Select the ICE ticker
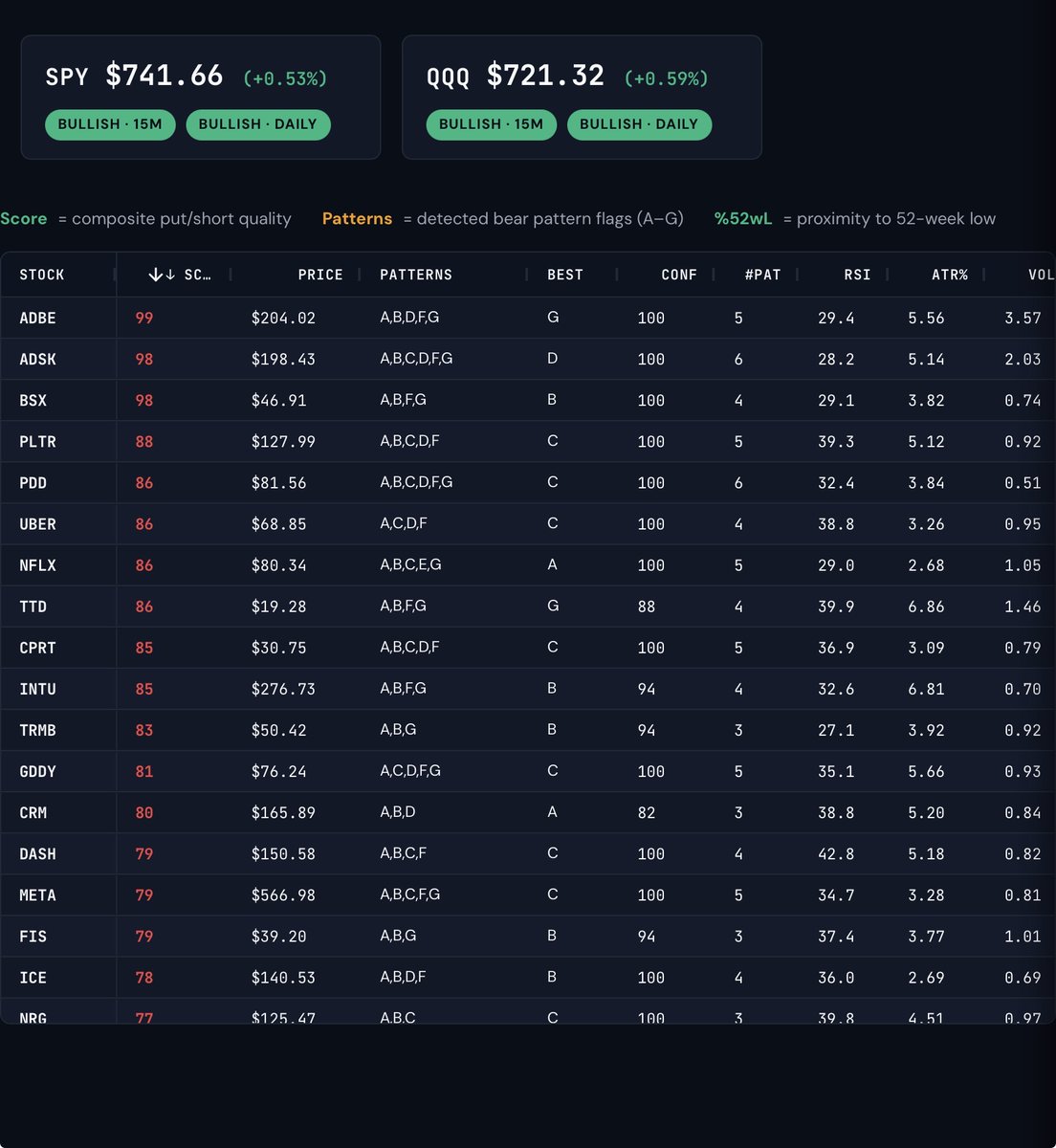 (x=33, y=977)
